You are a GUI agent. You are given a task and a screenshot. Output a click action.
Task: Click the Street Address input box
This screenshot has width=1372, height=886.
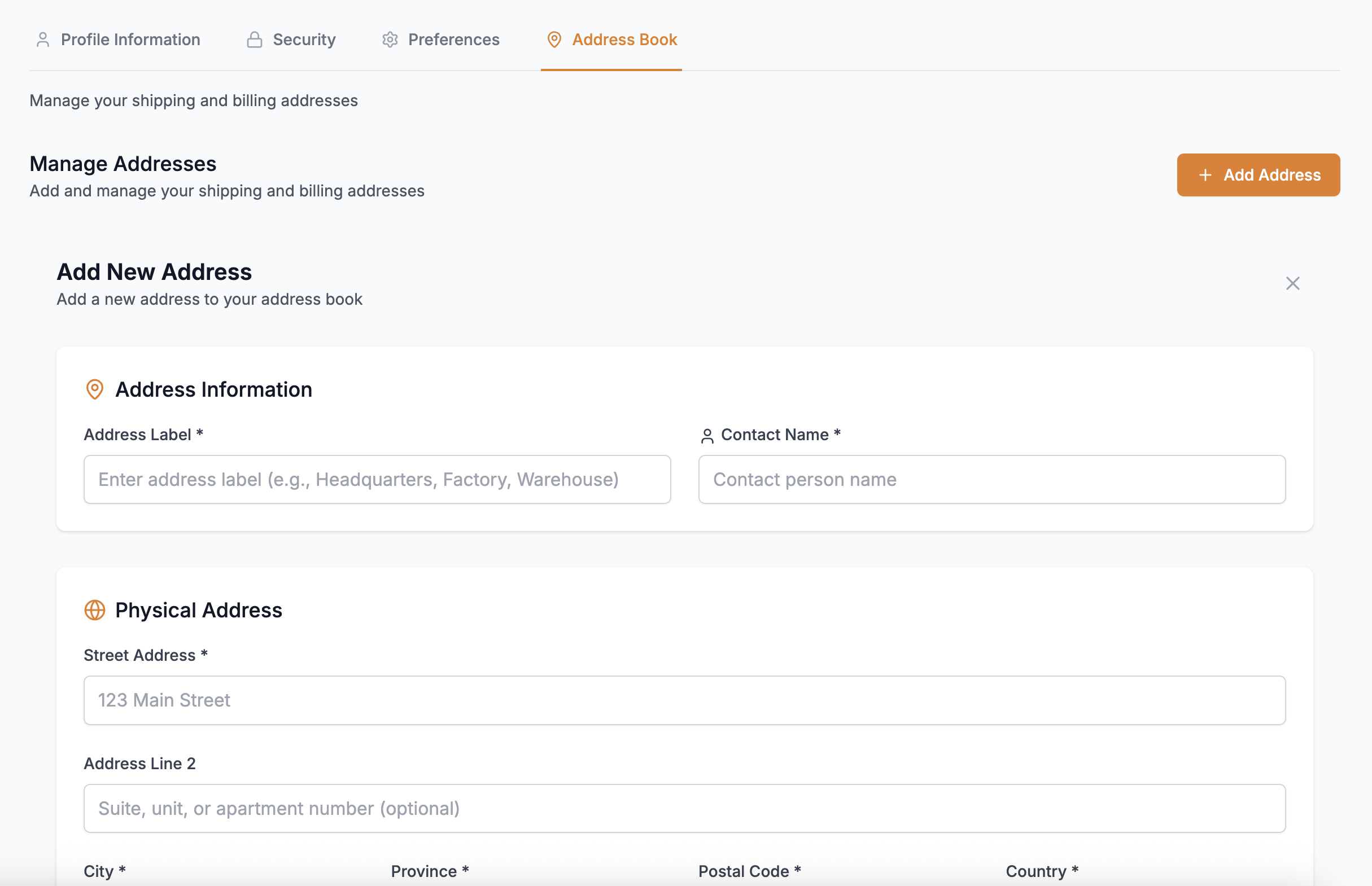pos(684,700)
